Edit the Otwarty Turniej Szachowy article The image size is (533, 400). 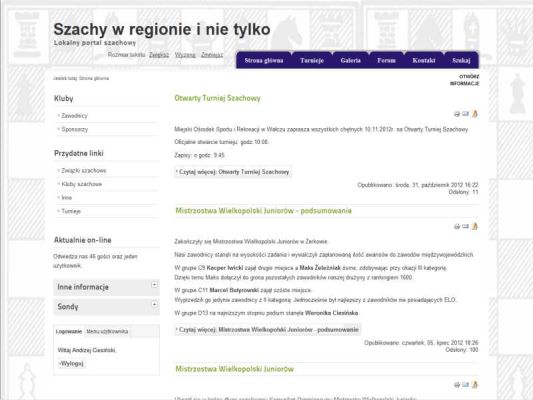click(475, 114)
